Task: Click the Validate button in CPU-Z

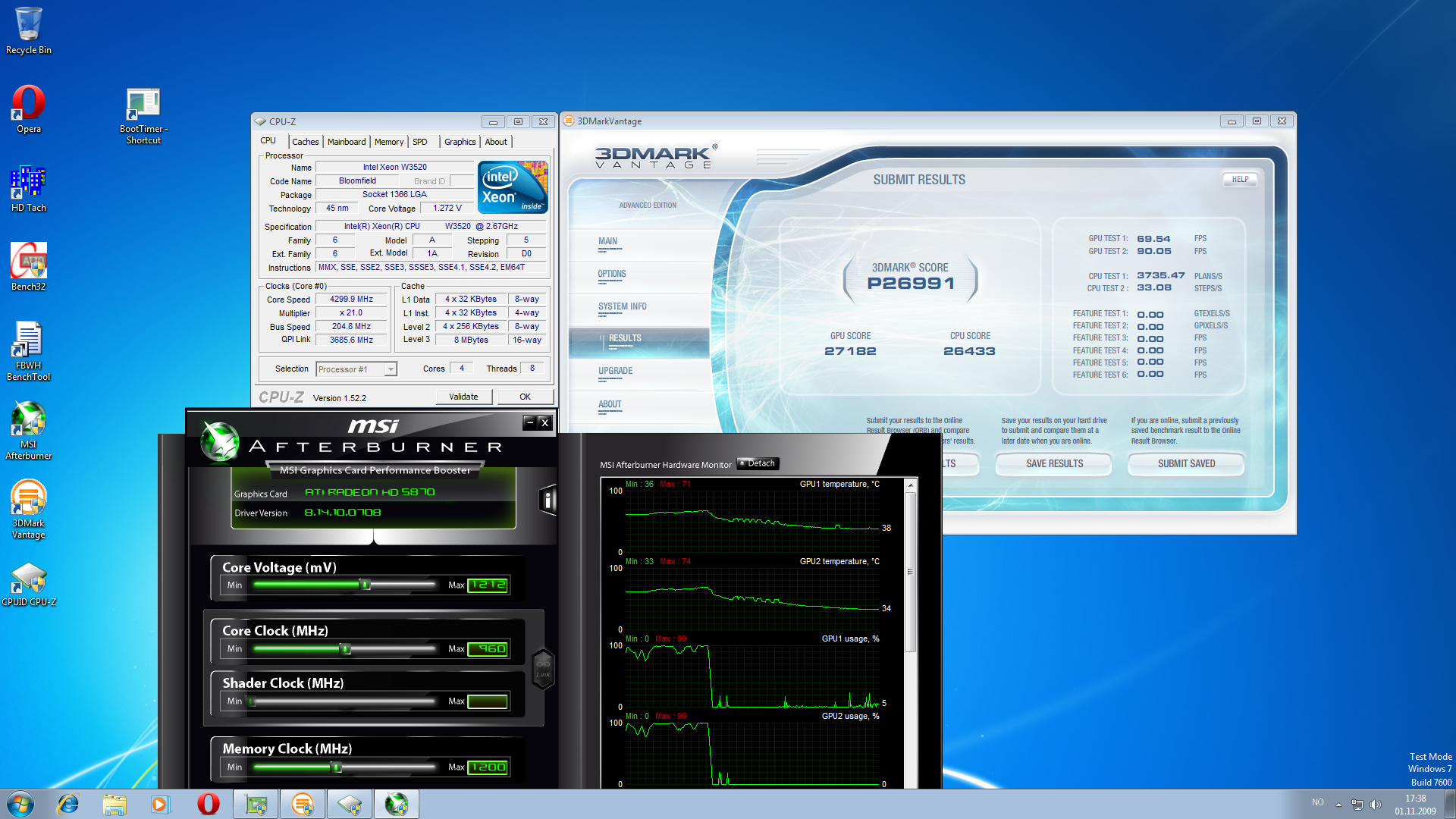Action: [463, 397]
